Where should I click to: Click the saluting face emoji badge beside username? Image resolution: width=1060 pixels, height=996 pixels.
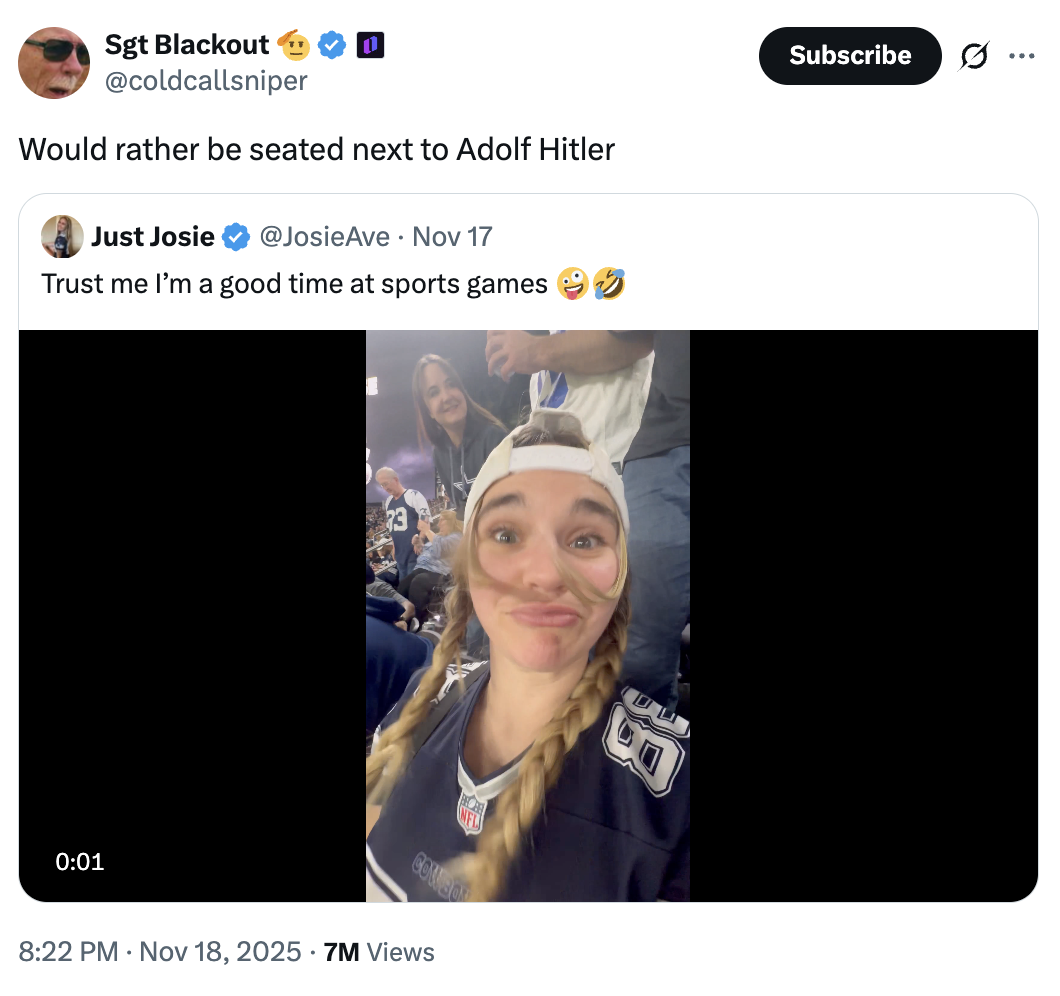click(x=293, y=44)
